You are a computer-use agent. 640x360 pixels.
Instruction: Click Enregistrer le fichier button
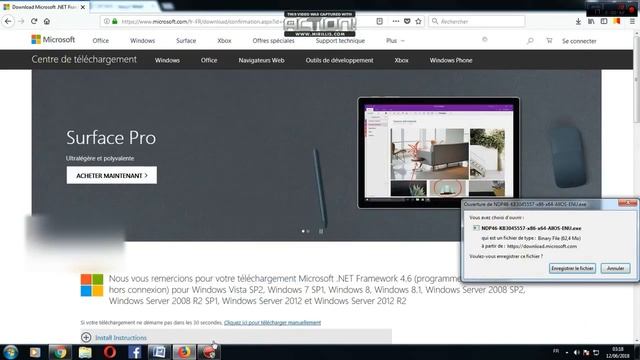click(572, 268)
